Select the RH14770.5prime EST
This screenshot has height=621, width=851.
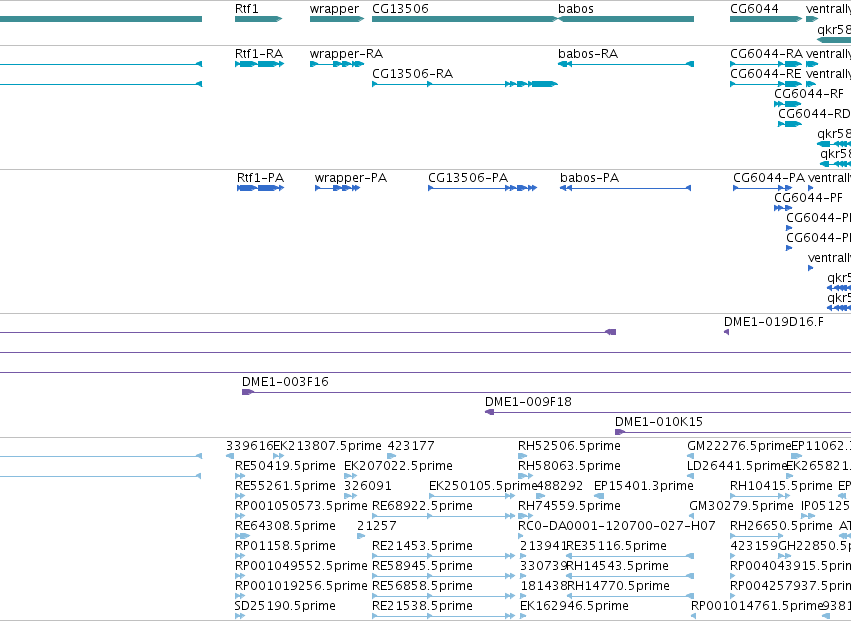[630, 597]
